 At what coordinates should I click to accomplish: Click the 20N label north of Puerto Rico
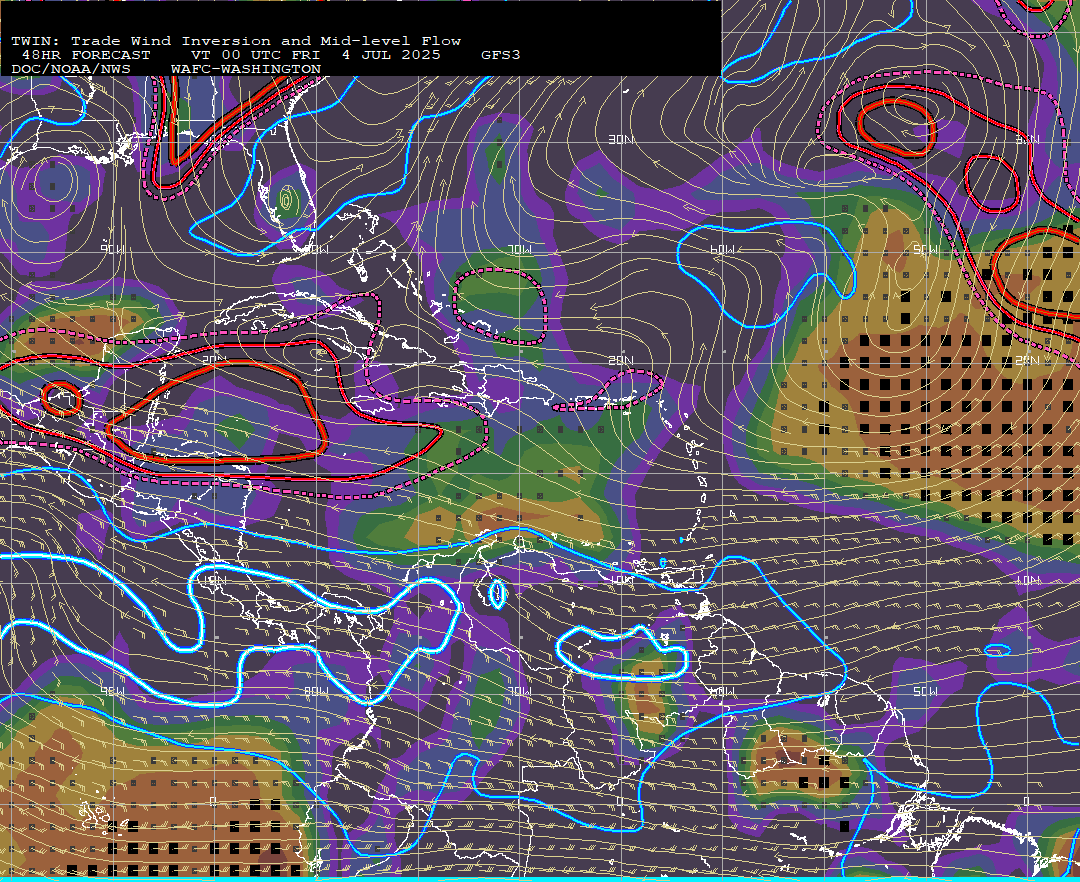pos(621,360)
